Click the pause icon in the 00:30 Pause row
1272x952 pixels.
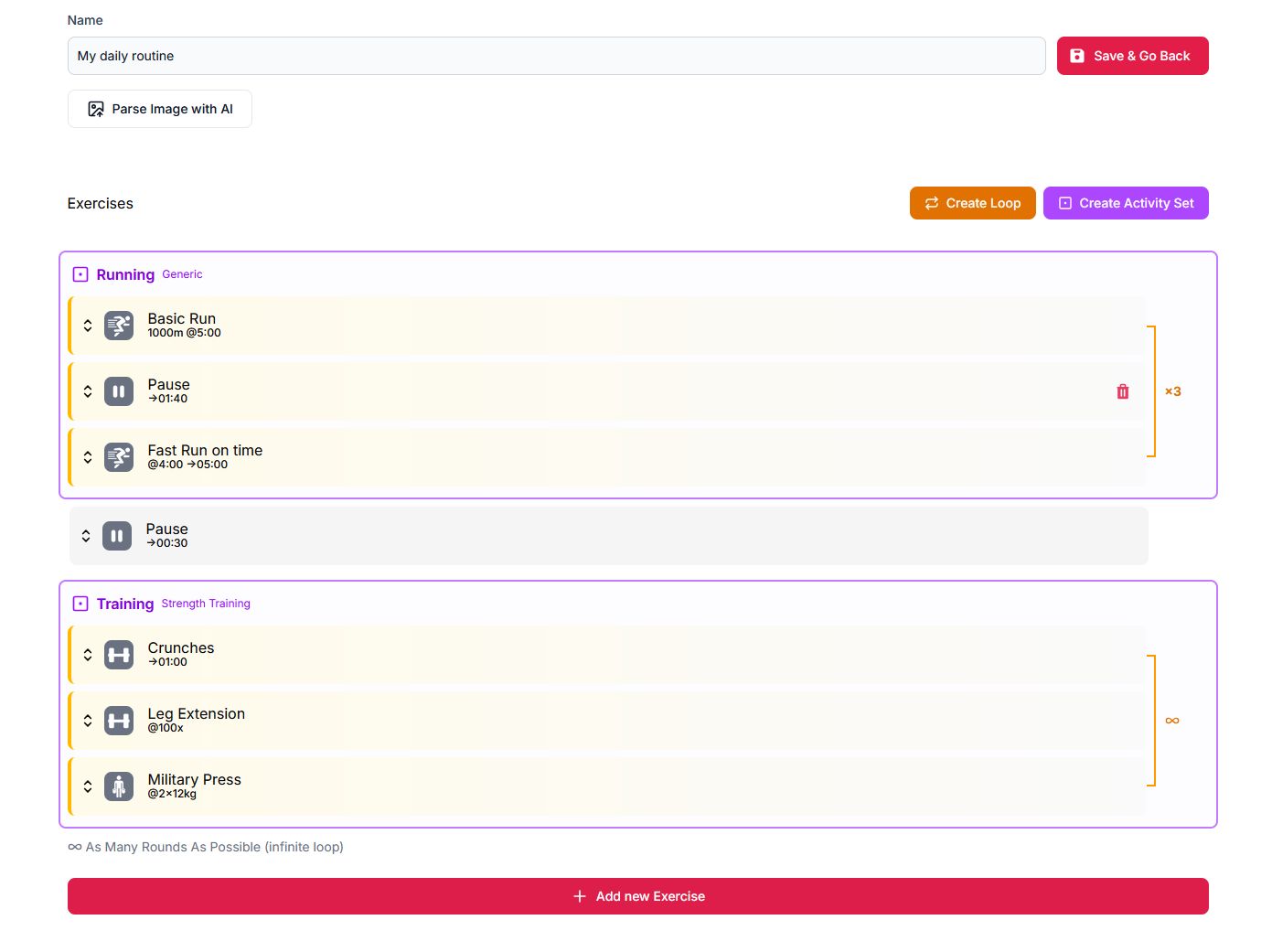point(117,536)
